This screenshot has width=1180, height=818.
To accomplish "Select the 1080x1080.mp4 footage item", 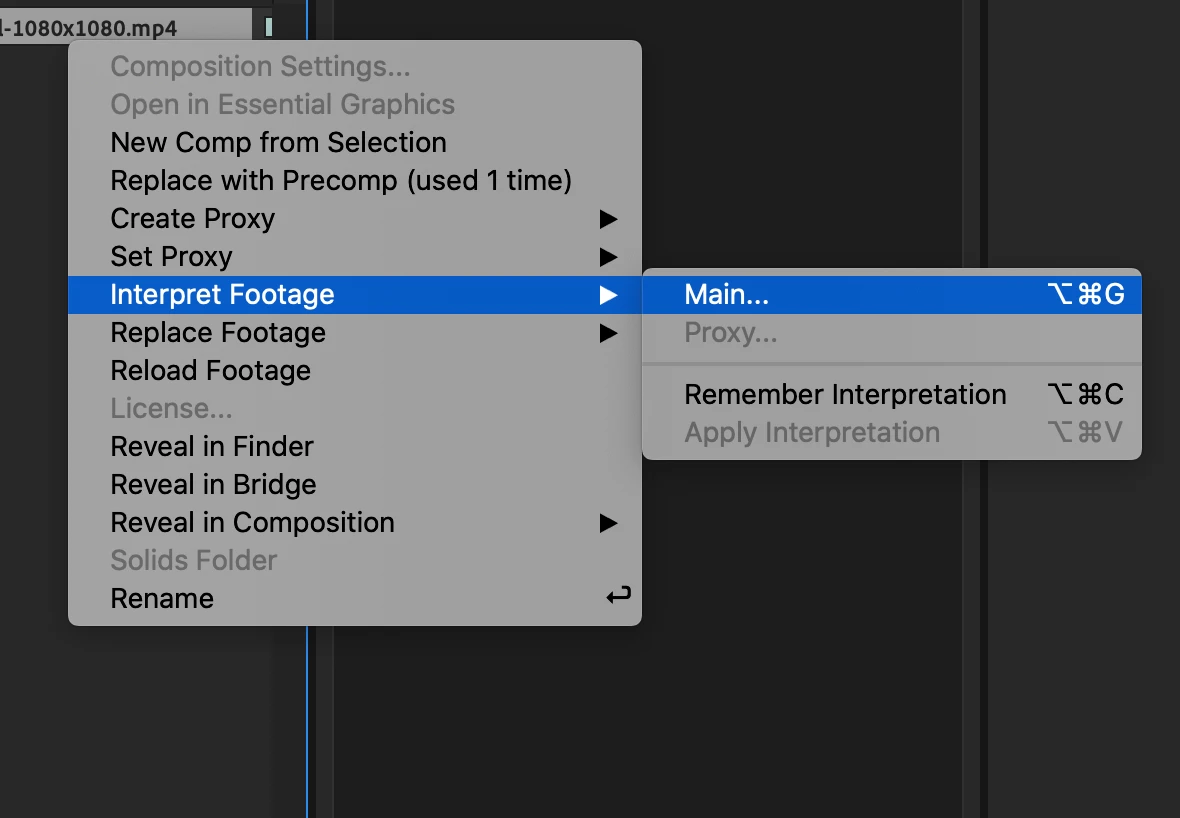I will [90, 28].
